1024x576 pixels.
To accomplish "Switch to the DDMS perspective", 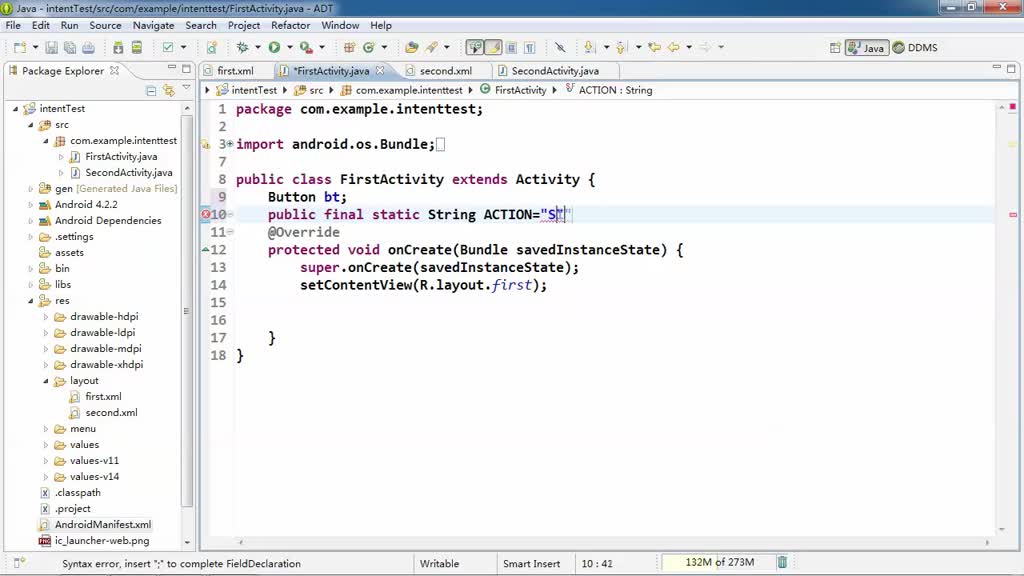I will pos(915,48).
